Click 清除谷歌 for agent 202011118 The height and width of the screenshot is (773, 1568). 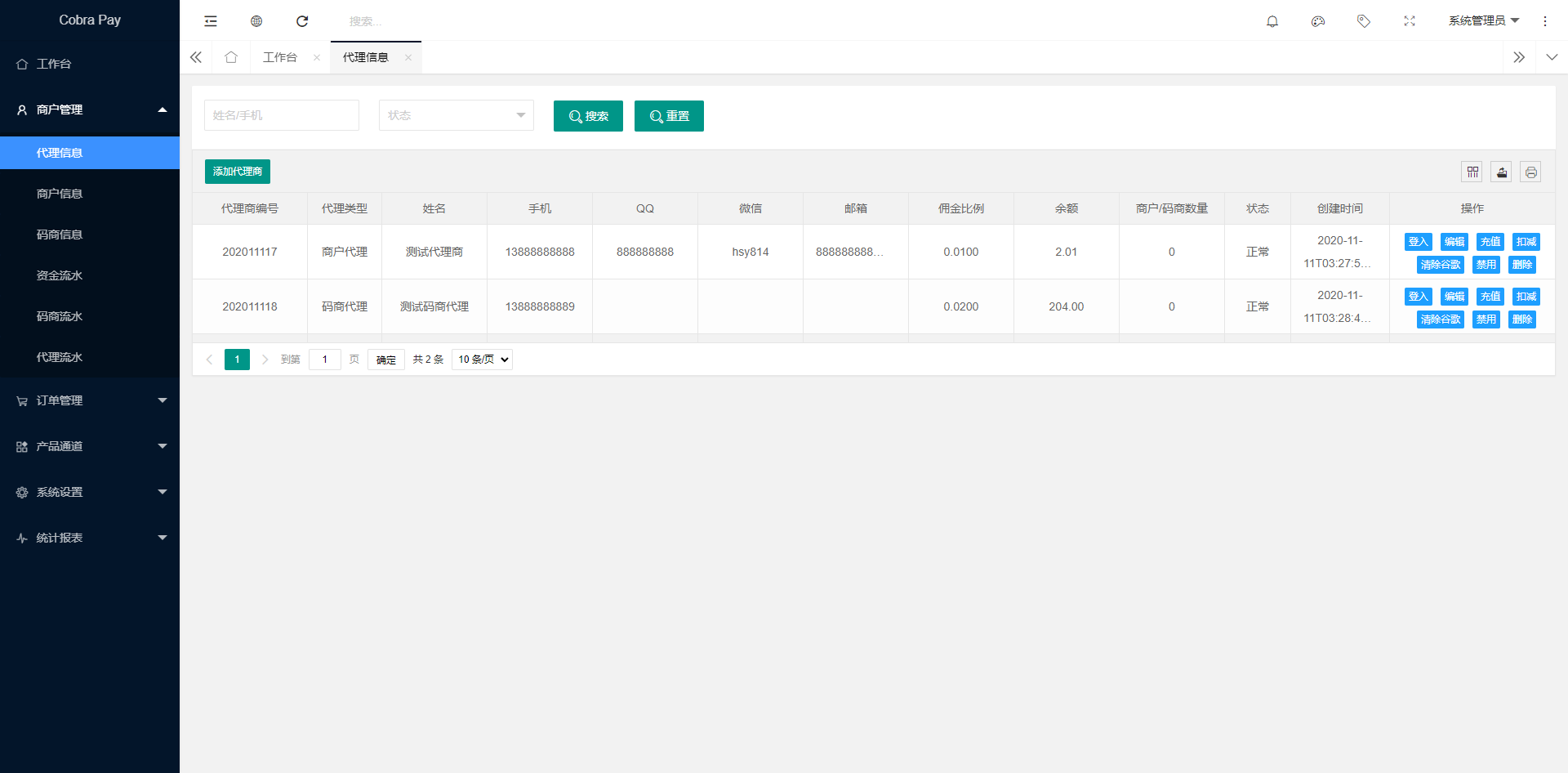(x=1441, y=319)
